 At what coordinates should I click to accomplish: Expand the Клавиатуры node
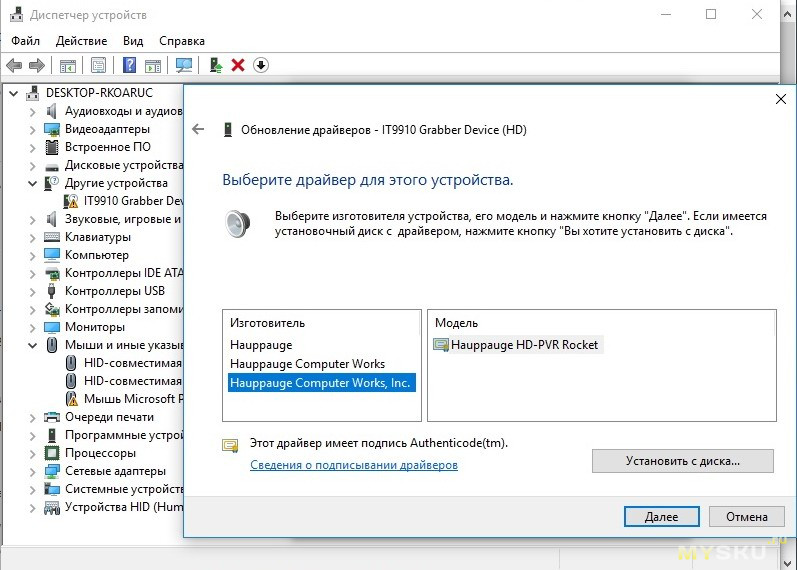click(x=33, y=237)
